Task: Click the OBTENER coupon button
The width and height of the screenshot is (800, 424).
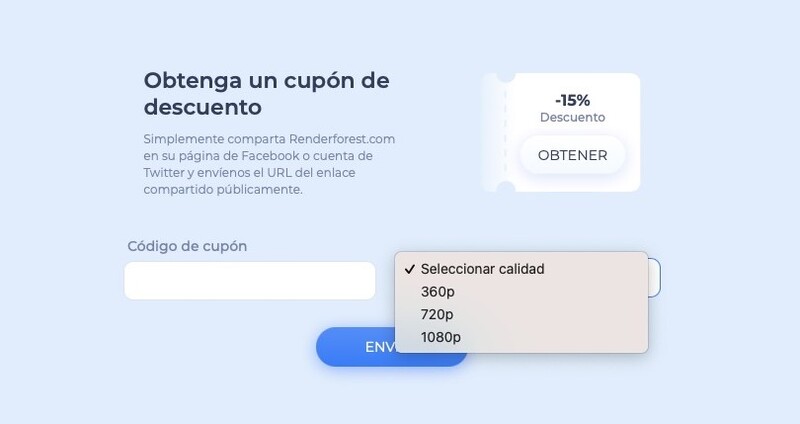Action: (x=572, y=155)
